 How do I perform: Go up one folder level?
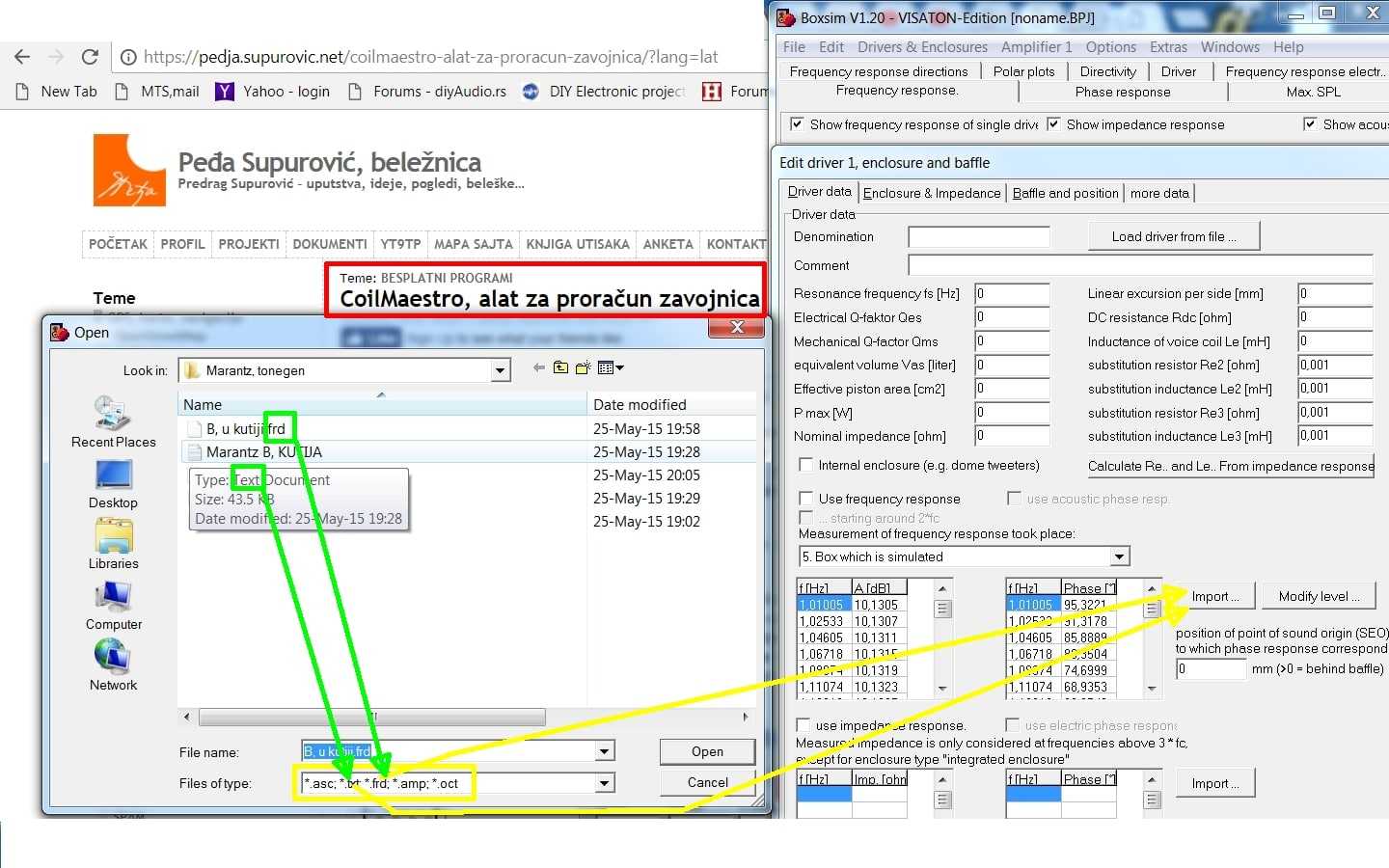(x=560, y=367)
